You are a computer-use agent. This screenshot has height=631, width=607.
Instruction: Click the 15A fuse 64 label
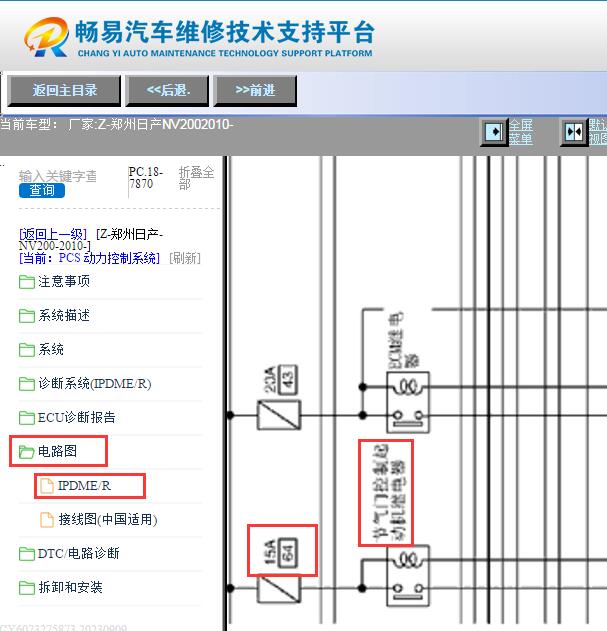click(x=280, y=552)
